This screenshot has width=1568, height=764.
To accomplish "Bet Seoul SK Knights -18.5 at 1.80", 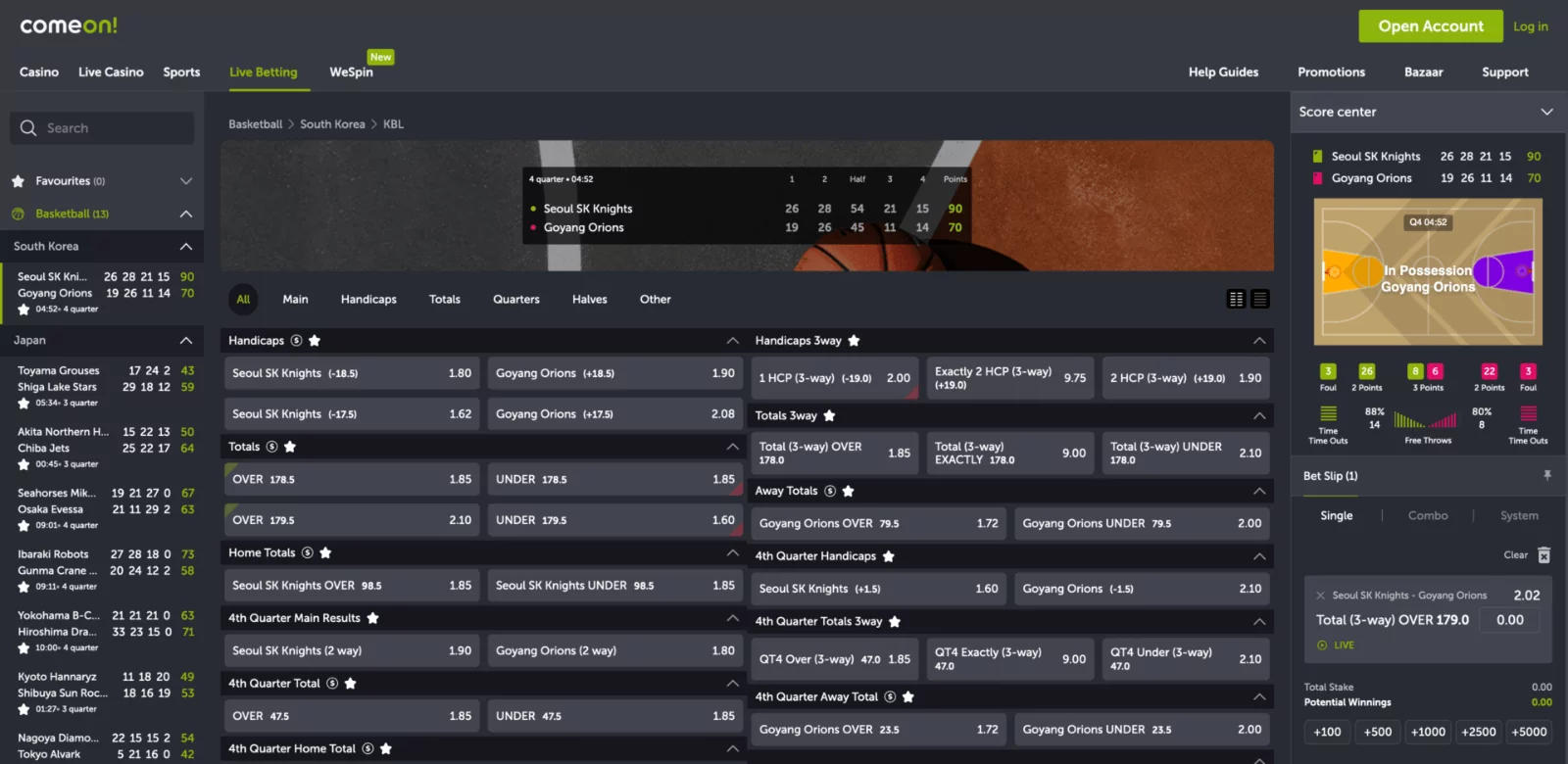I will click(352, 373).
